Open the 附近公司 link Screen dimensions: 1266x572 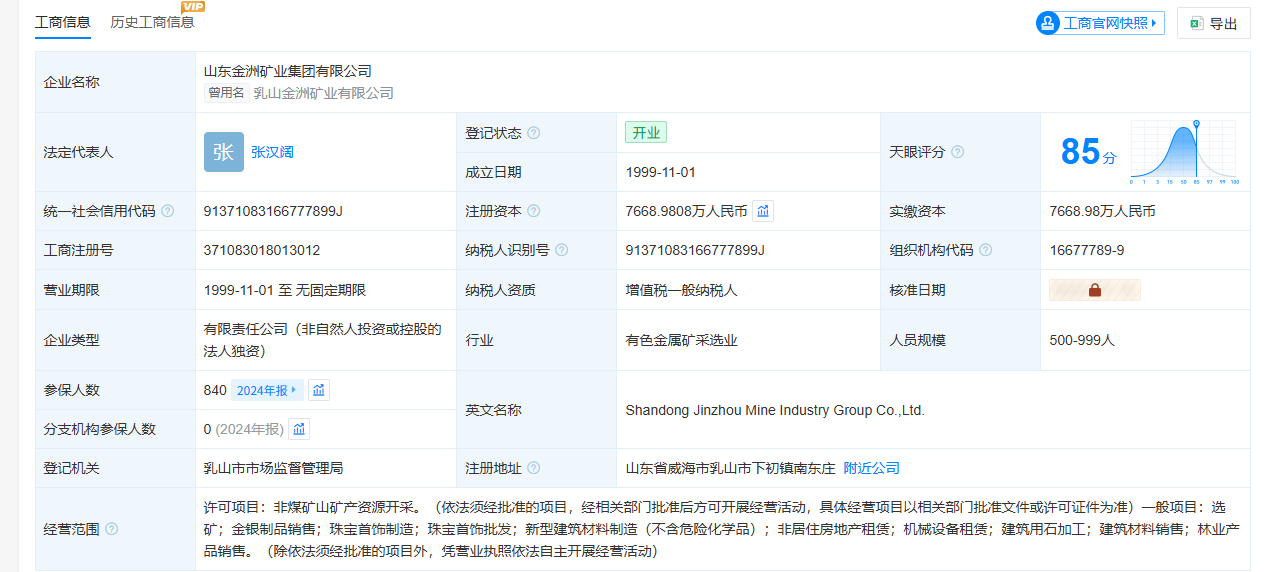click(871, 468)
